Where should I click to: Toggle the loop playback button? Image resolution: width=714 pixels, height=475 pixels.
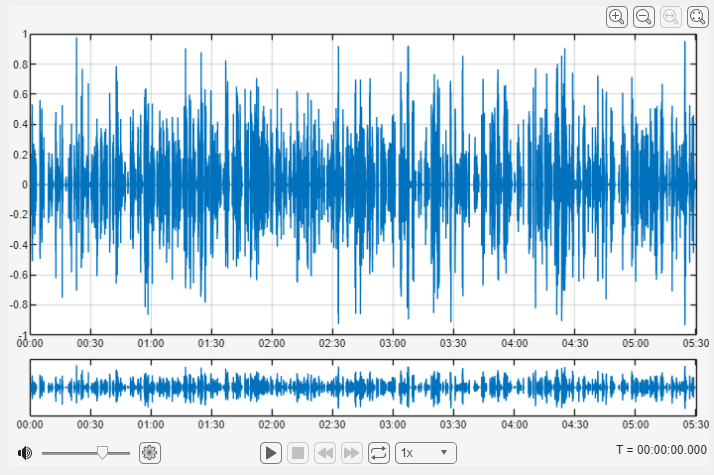tap(378, 453)
